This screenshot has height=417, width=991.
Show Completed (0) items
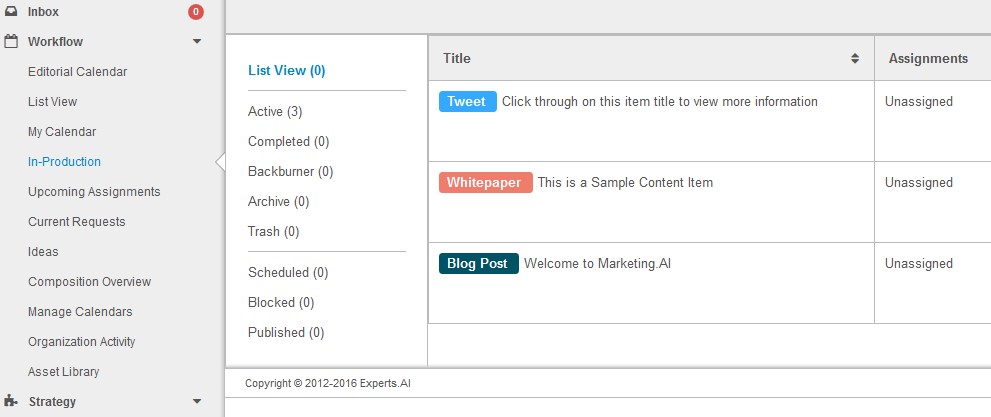click(288, 142)
